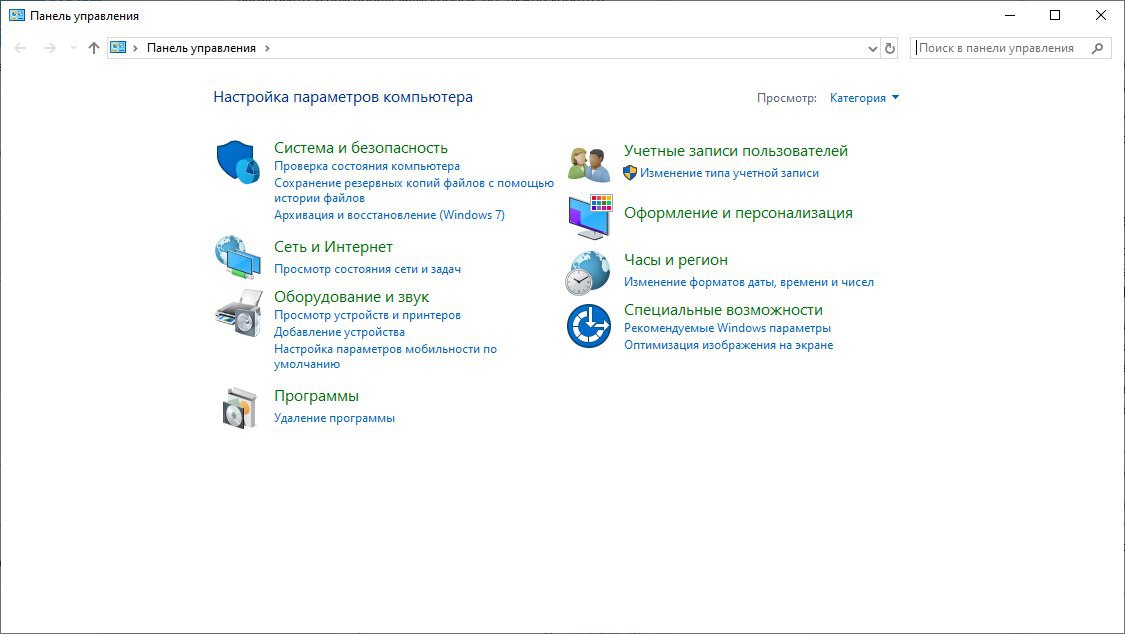Open the System and Security shield icon
Image resolution: width=1125 pixels, height=634 pixels.
pyautogui.click(x=237, y=162)
